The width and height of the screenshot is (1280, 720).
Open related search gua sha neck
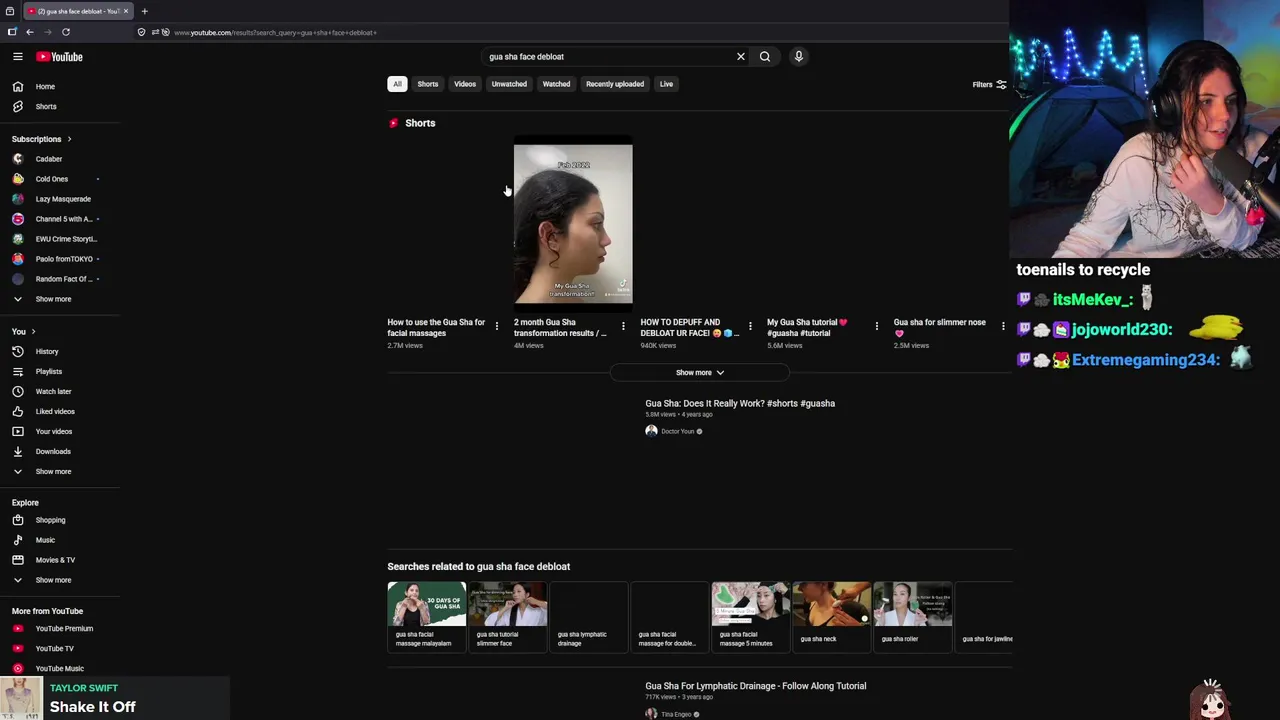point(832,616)
